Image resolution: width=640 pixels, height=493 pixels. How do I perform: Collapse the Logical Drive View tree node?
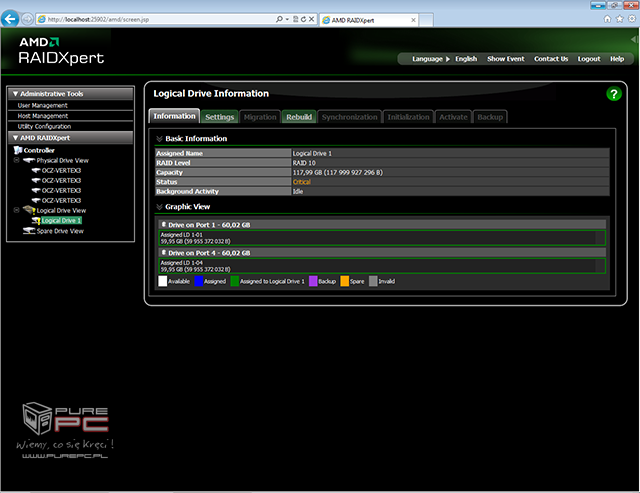point(16,210)
